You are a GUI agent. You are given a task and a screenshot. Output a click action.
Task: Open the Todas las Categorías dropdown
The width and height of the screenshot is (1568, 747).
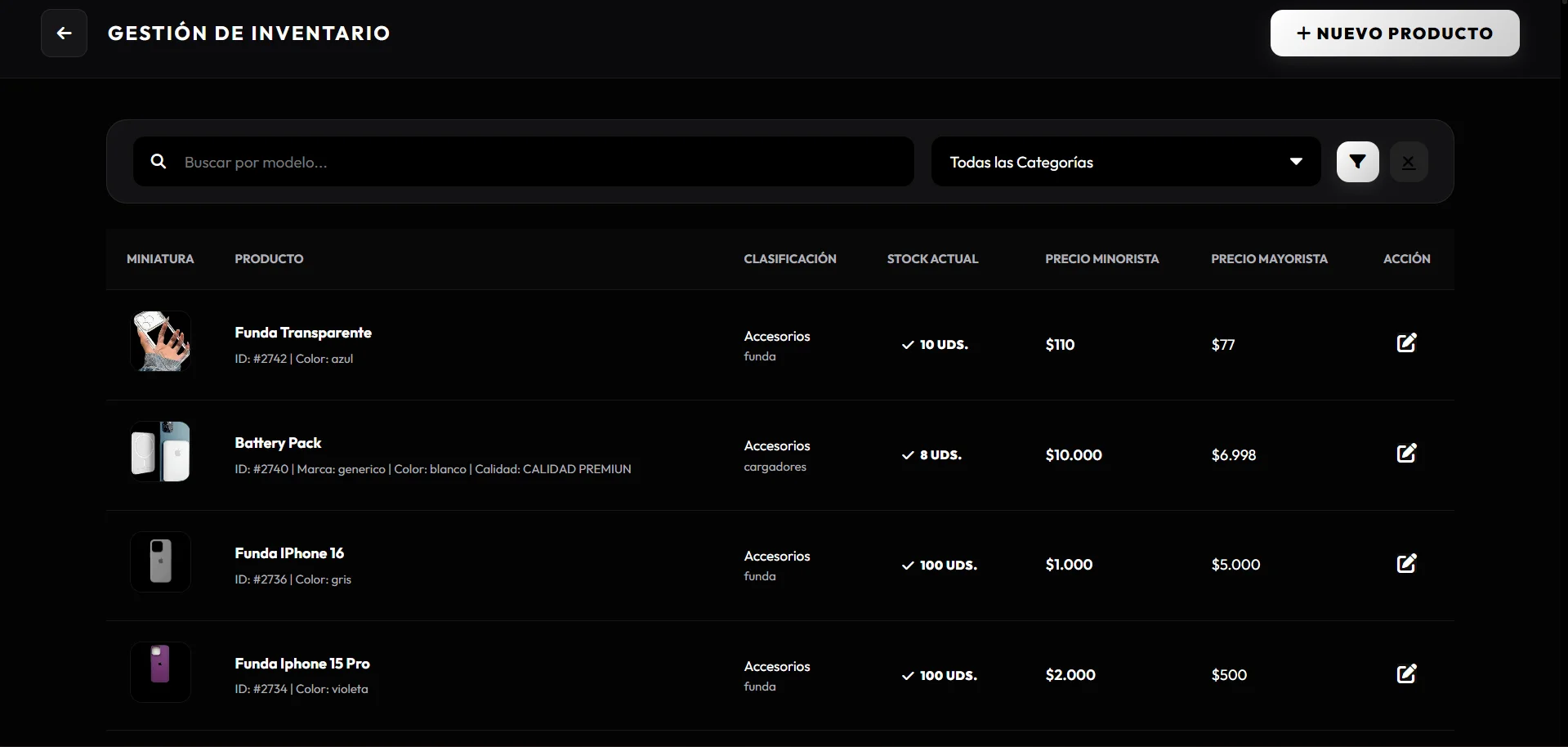point(1126,162)
